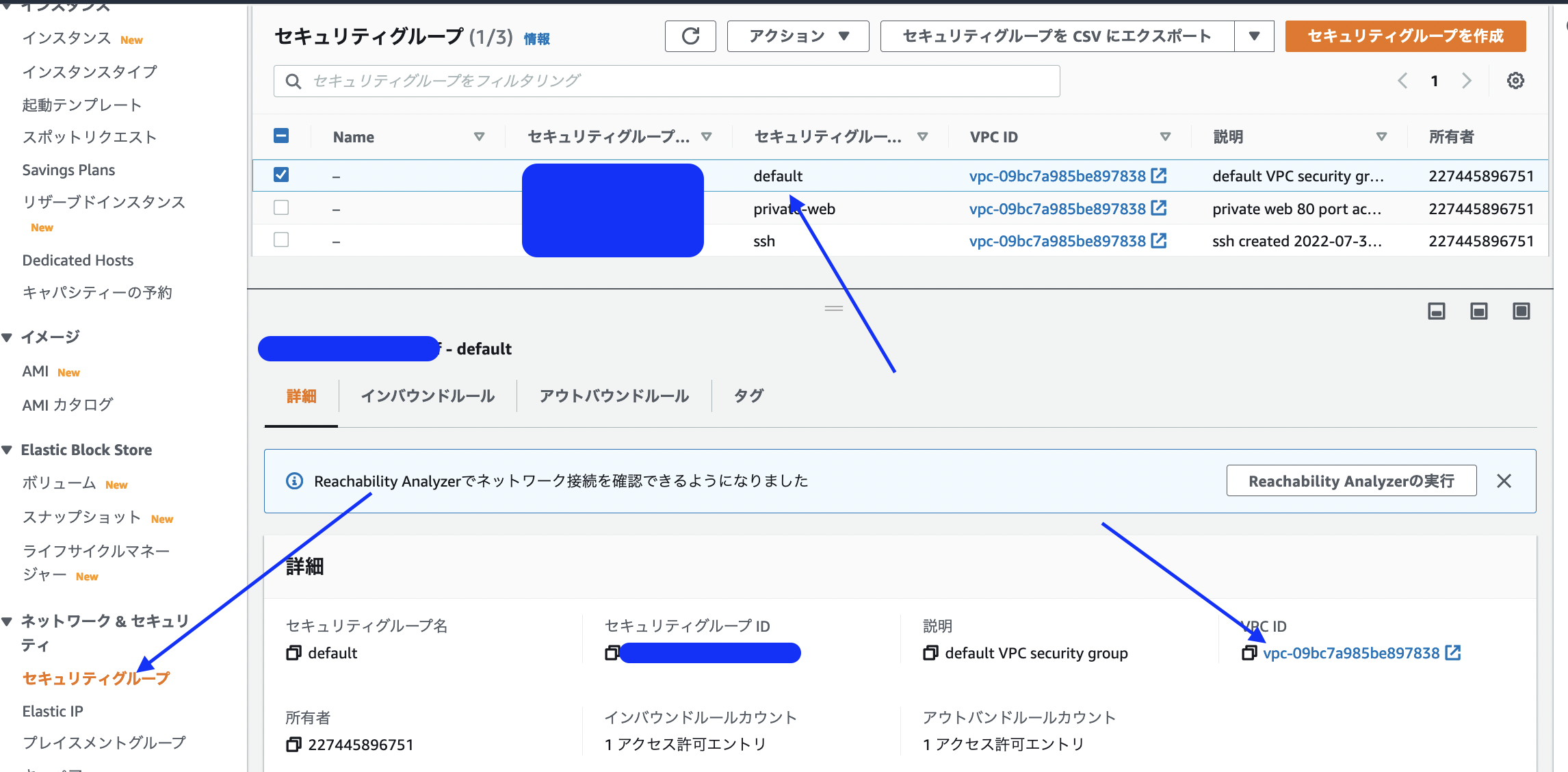This screenshot has height=772, width=1568.
Task: Tick the ssh security group checkbox
Action: click(281, 240)
